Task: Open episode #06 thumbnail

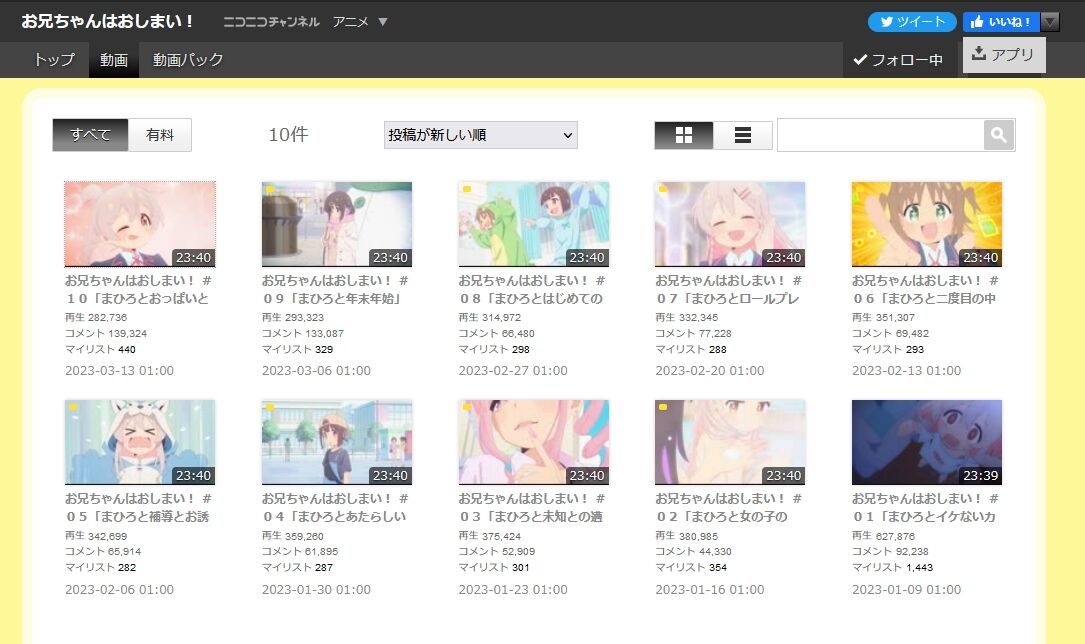Action: 927,224
